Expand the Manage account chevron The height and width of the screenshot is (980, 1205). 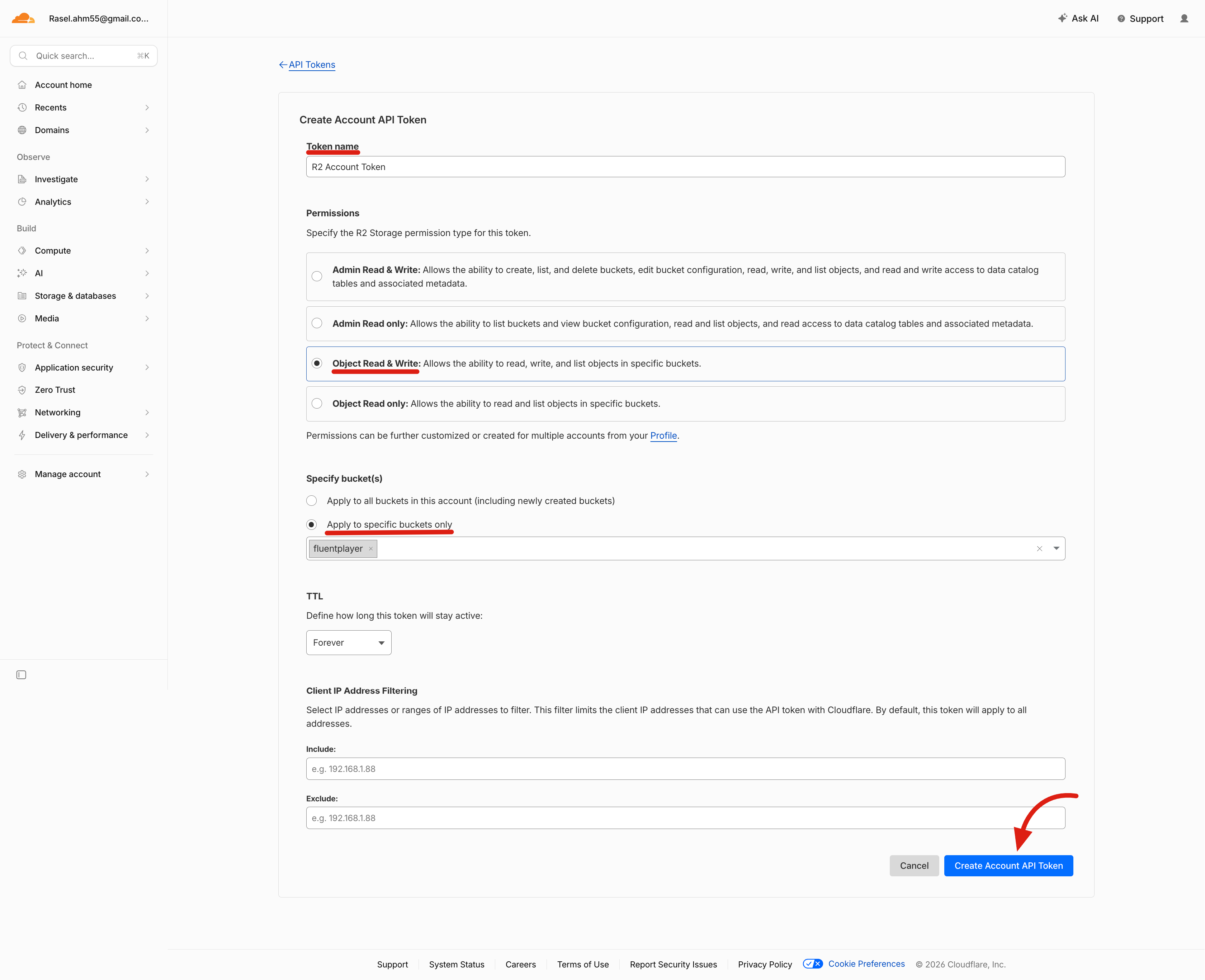tap(147, 474)
